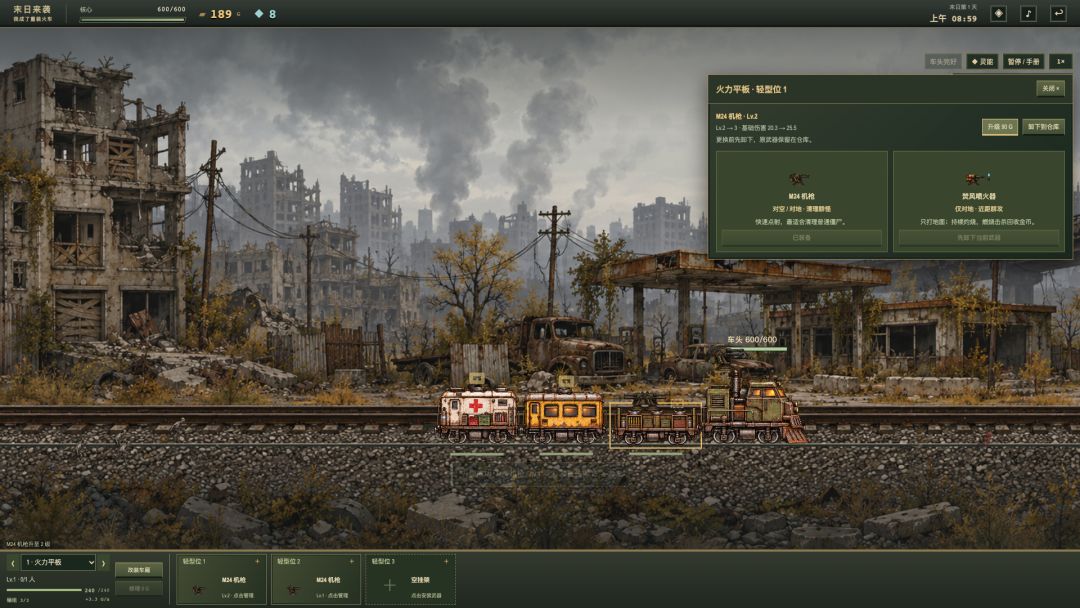Screen dimensions: 1080x608
Task: Click the small plus icon on 轻型位 3
Action: point(446,562)
